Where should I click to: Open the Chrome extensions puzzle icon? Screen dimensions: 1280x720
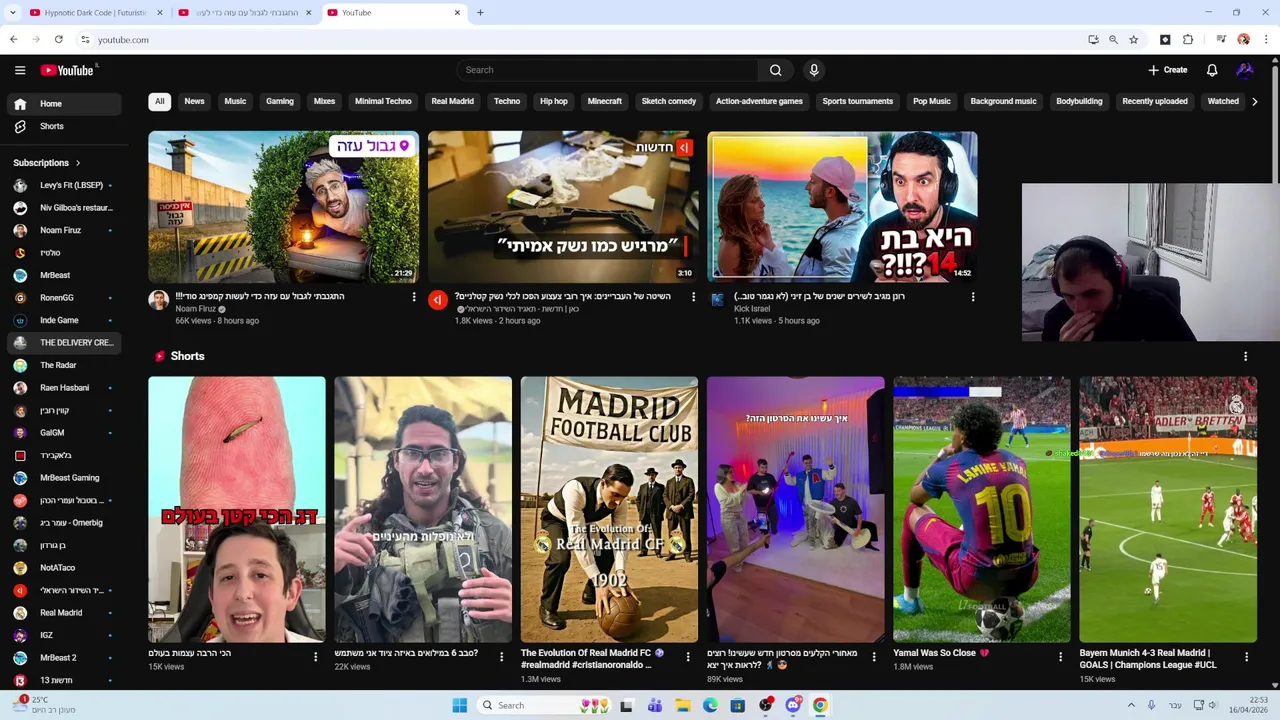(x=1188, y=40)
